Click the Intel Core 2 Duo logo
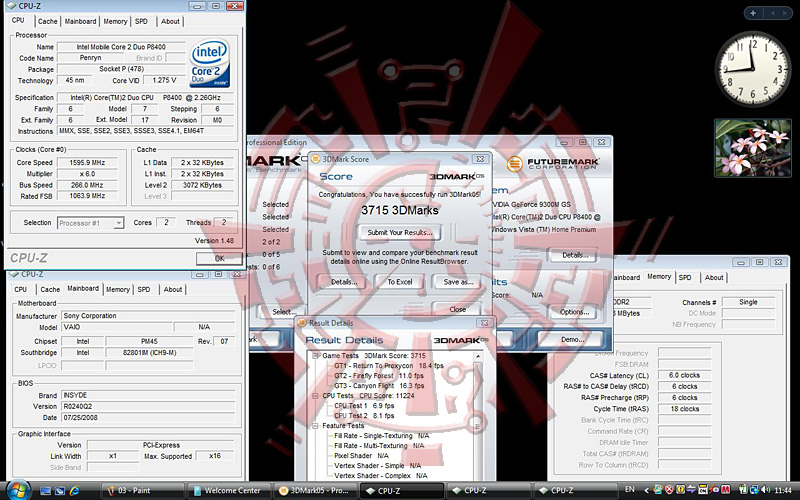The image size is (800, 500). tap(210, 63)
